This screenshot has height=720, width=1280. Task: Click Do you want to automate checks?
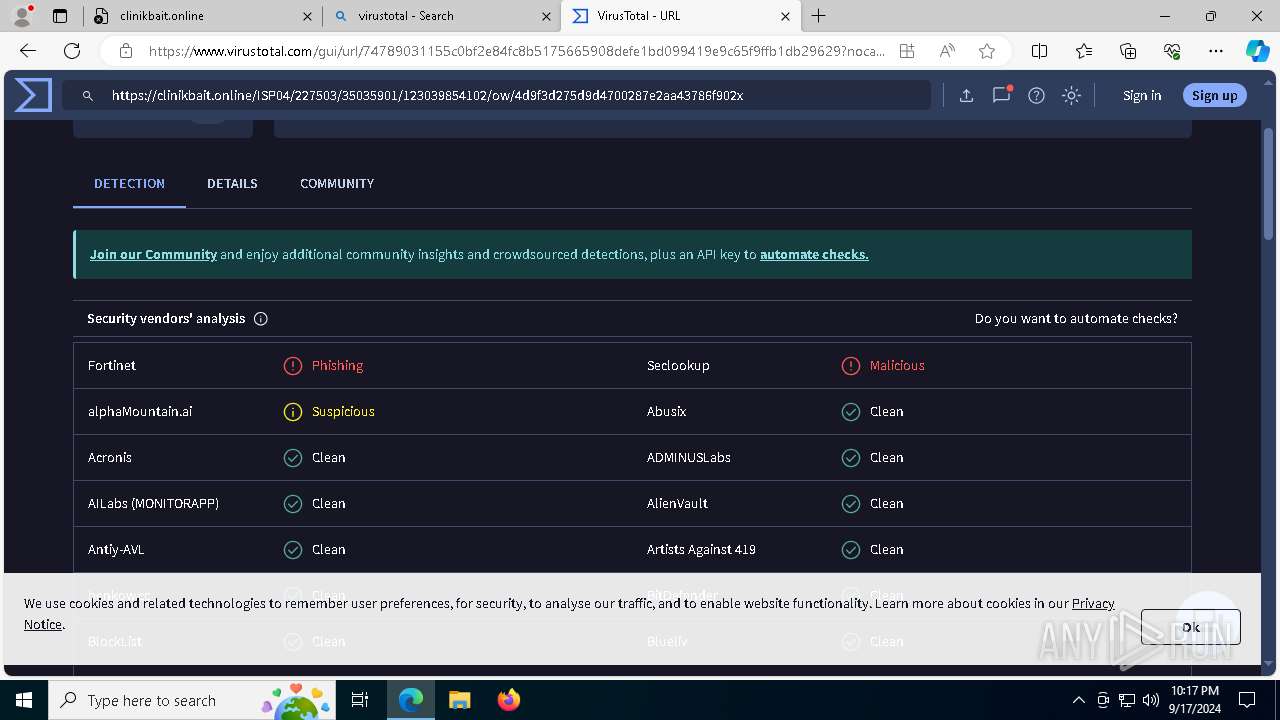point(1076,318)
